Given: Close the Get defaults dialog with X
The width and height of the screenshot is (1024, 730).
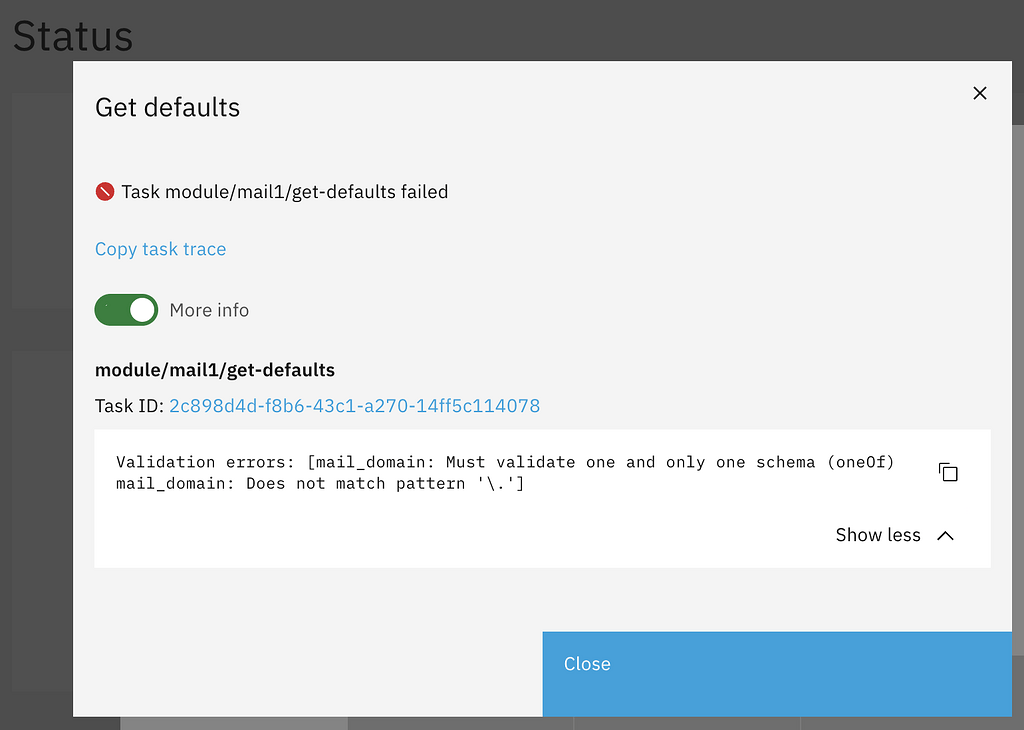Looking at the screenshot, I should click(x=980, y=93).
